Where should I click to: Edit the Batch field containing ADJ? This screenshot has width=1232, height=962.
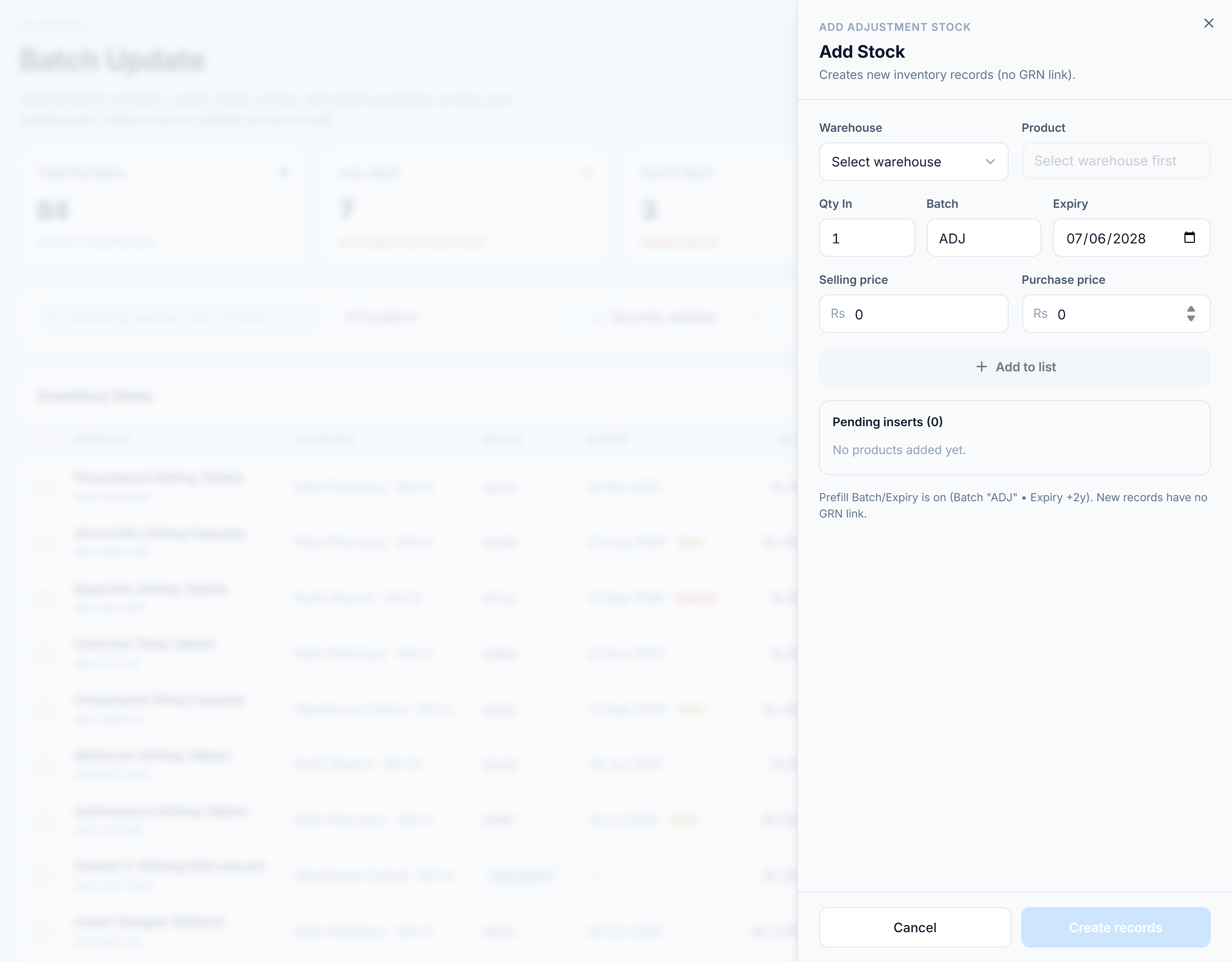(984, 238)
